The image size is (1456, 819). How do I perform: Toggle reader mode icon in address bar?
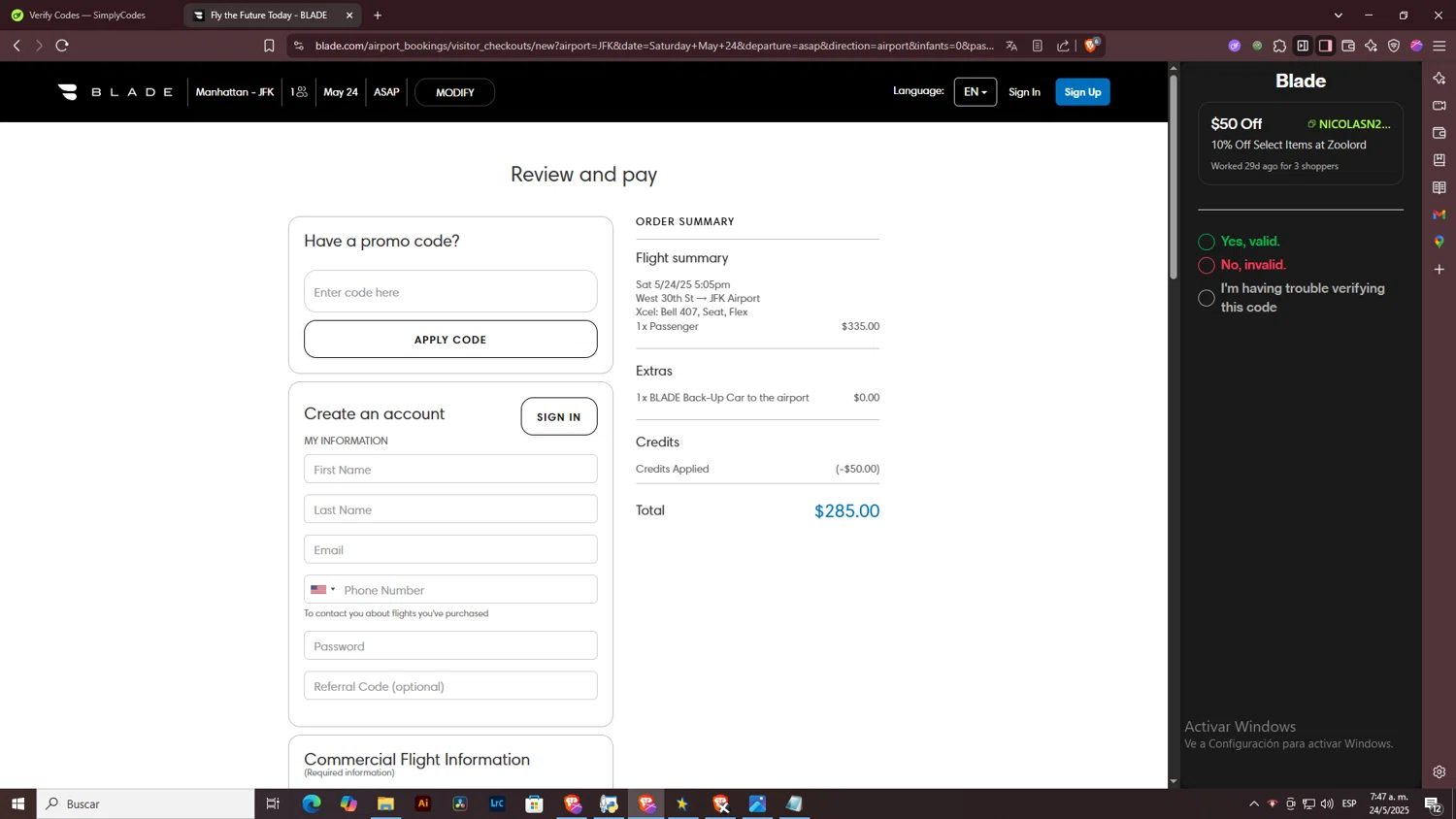tap(1038, 46)
